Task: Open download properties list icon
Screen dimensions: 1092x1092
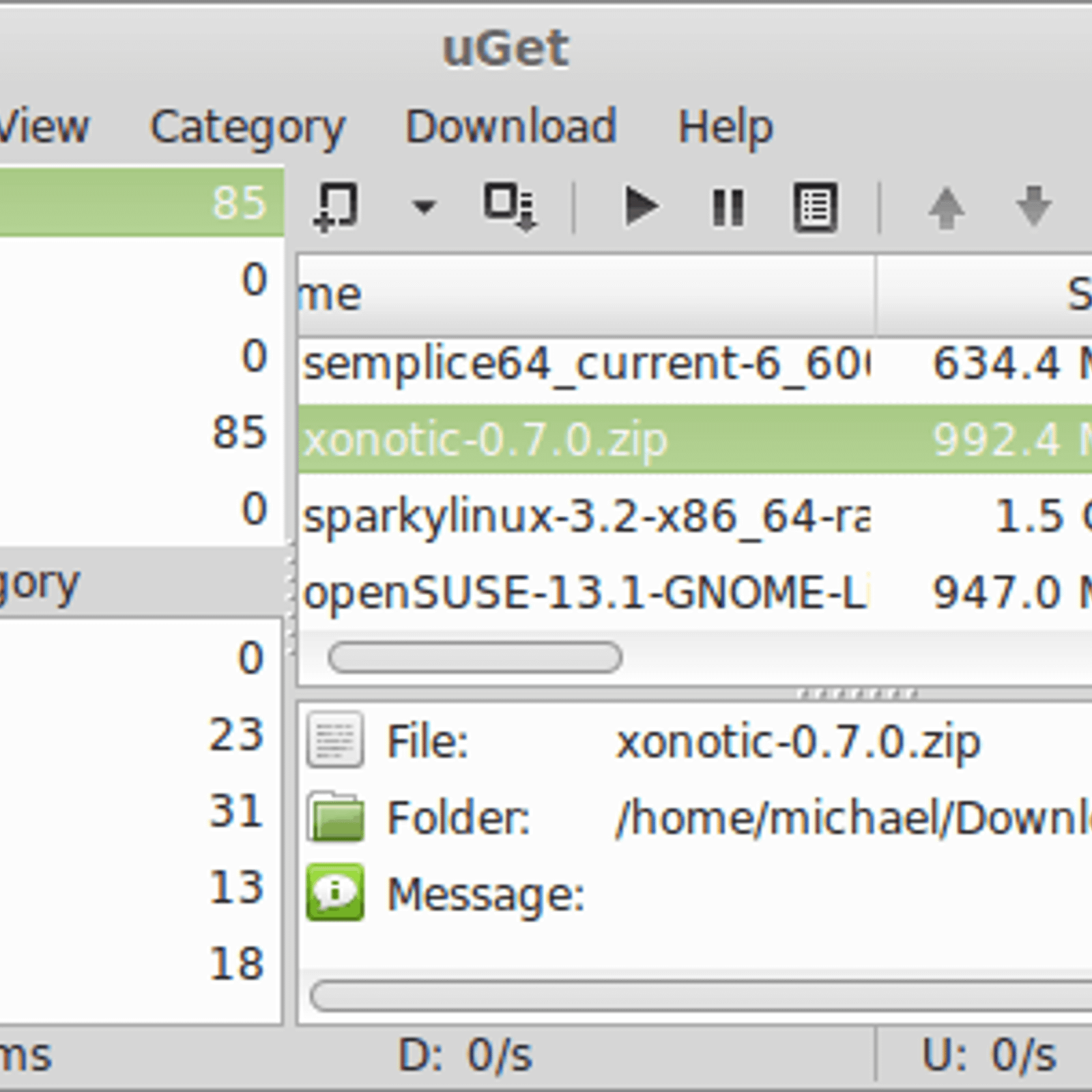Action: [x=815, y=207]
